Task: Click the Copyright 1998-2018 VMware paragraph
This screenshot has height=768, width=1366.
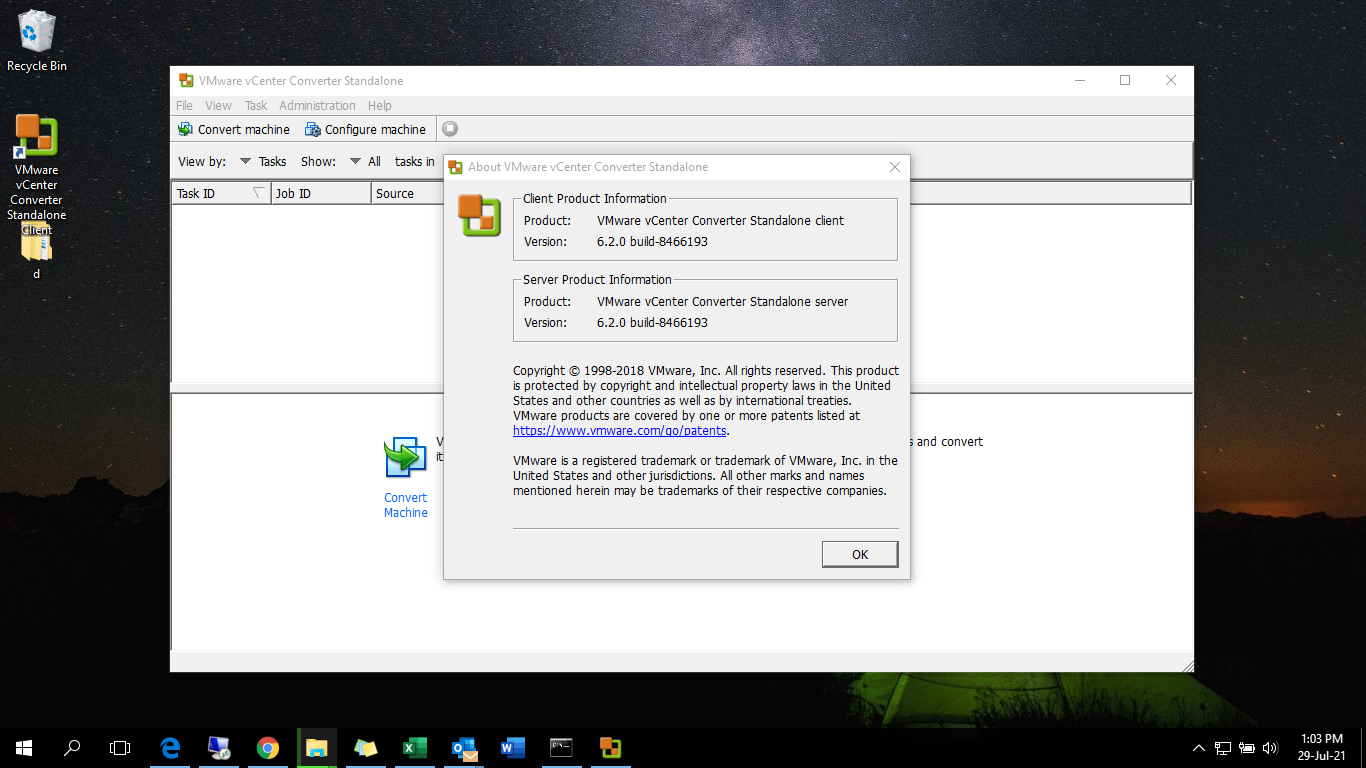Action: pos(706,400)
